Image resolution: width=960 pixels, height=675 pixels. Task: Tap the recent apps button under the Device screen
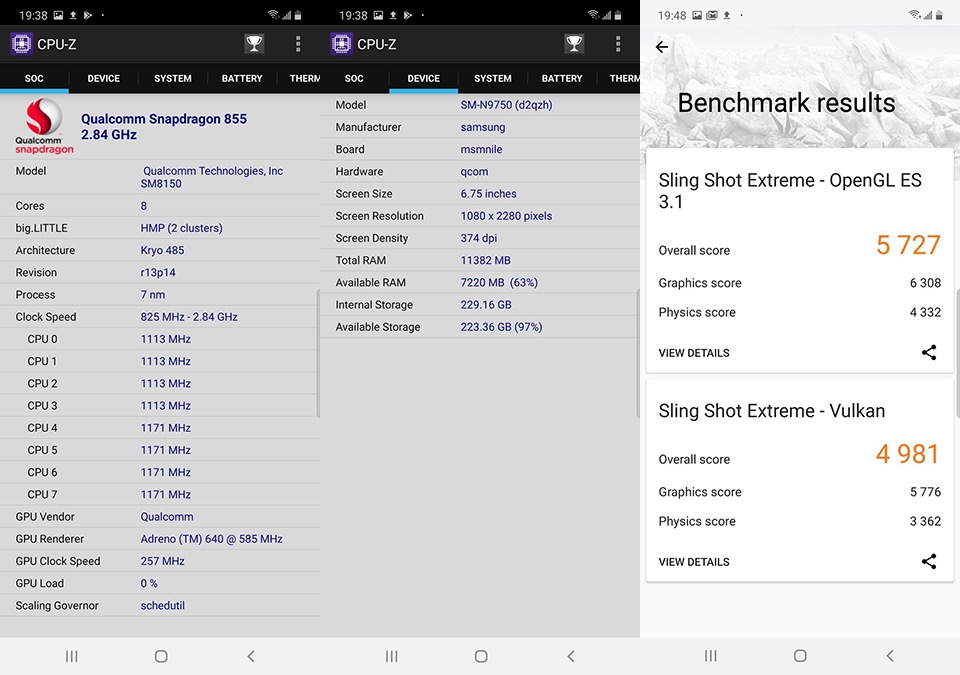[392, 657]
